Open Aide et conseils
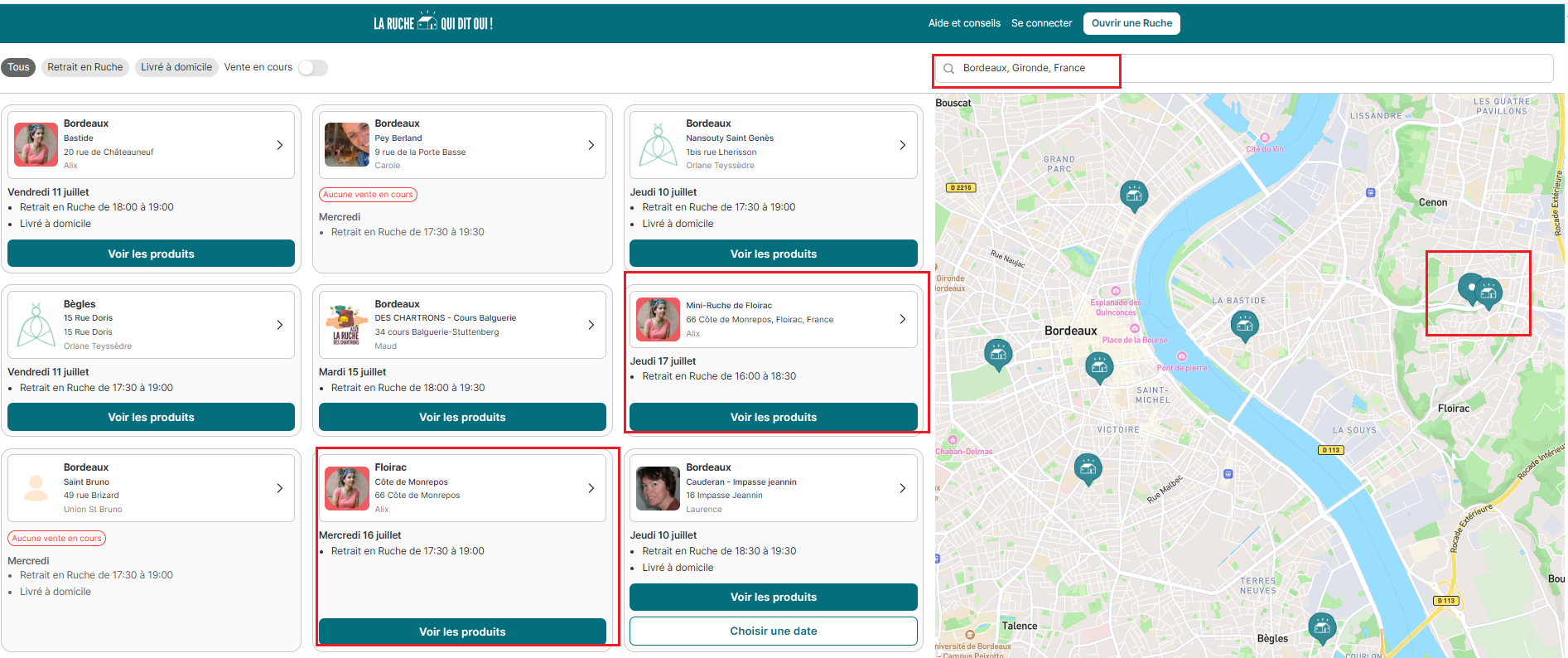The image size is (1568, 658). pos(964,23)
